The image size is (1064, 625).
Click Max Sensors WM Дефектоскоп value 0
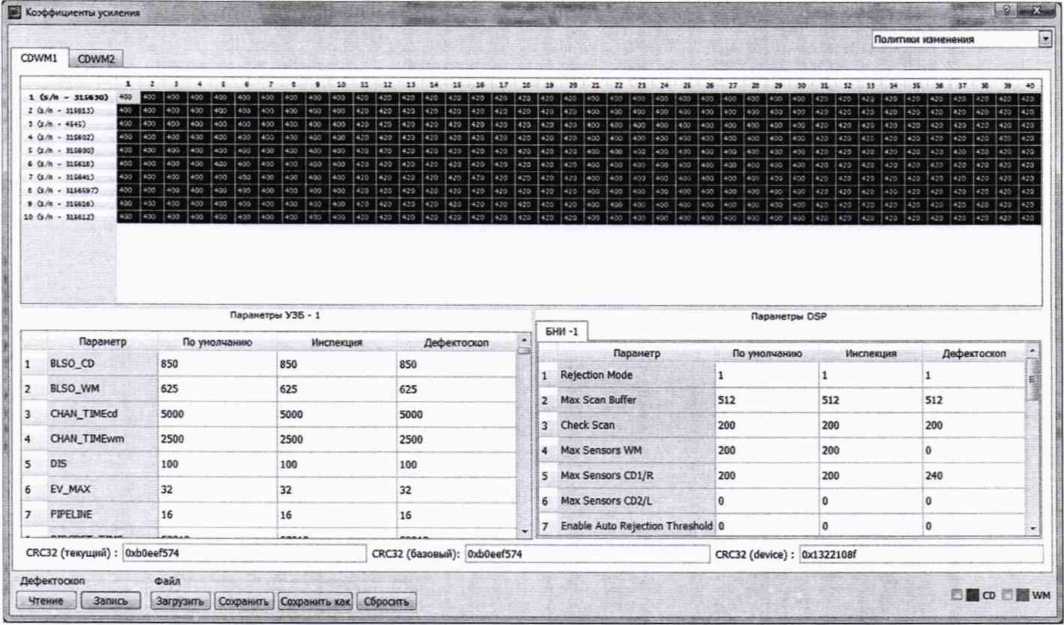[974, 451]
